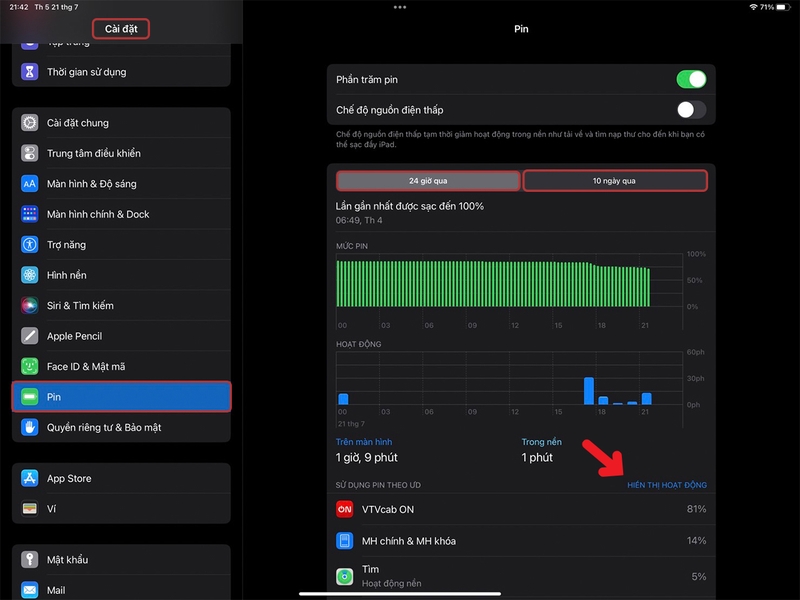Tap the Hình nền flower icon
Viewport: 800px width, 600px height.
pos(30,275)
